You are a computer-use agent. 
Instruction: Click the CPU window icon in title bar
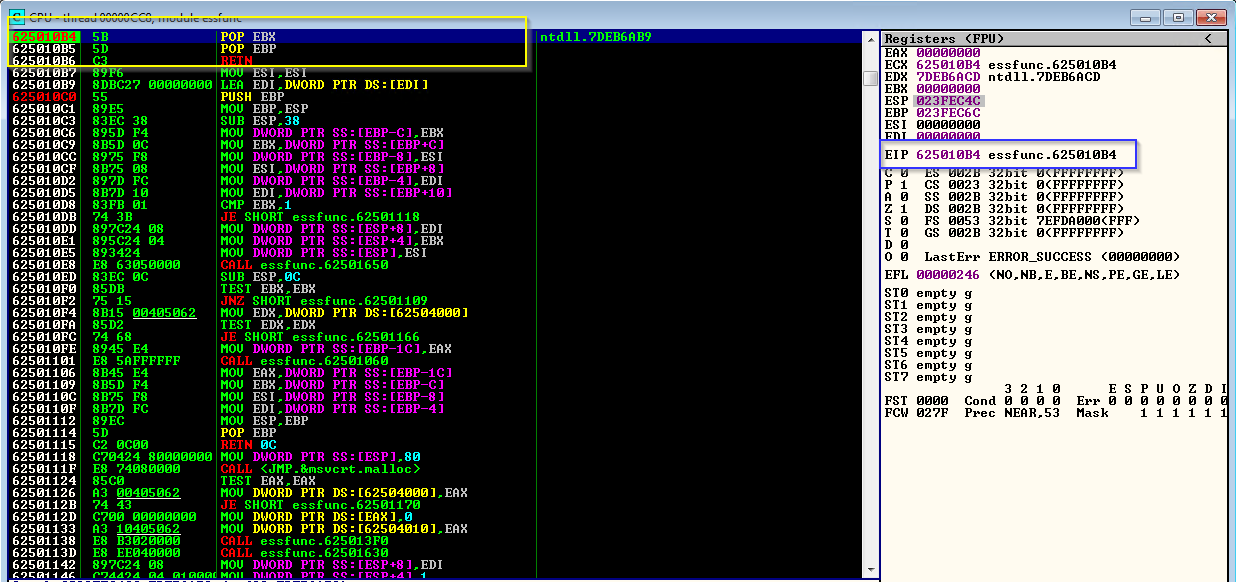(x=16, y=15)
